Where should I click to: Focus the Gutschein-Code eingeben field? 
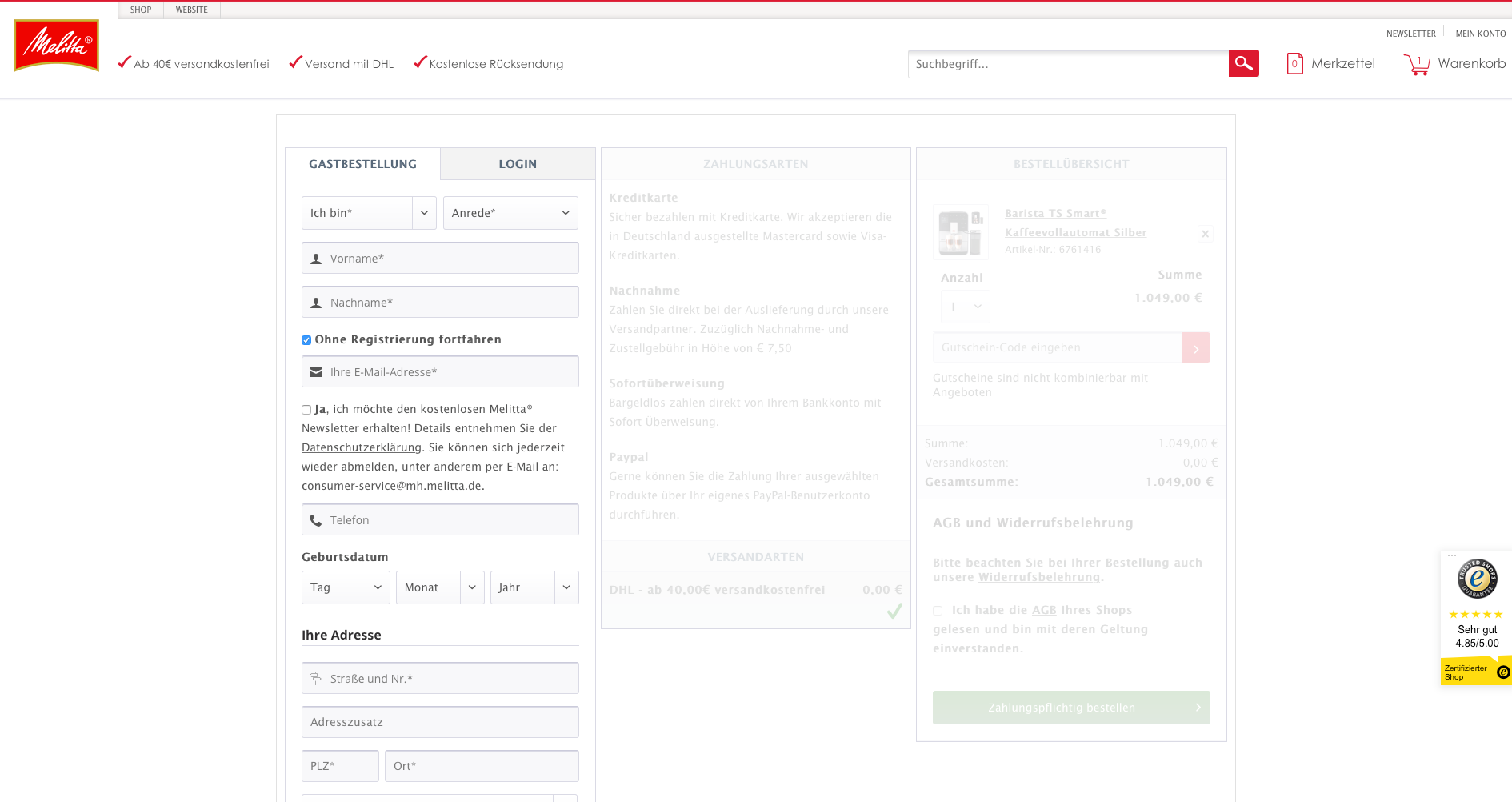click(x=1058, y=347)
